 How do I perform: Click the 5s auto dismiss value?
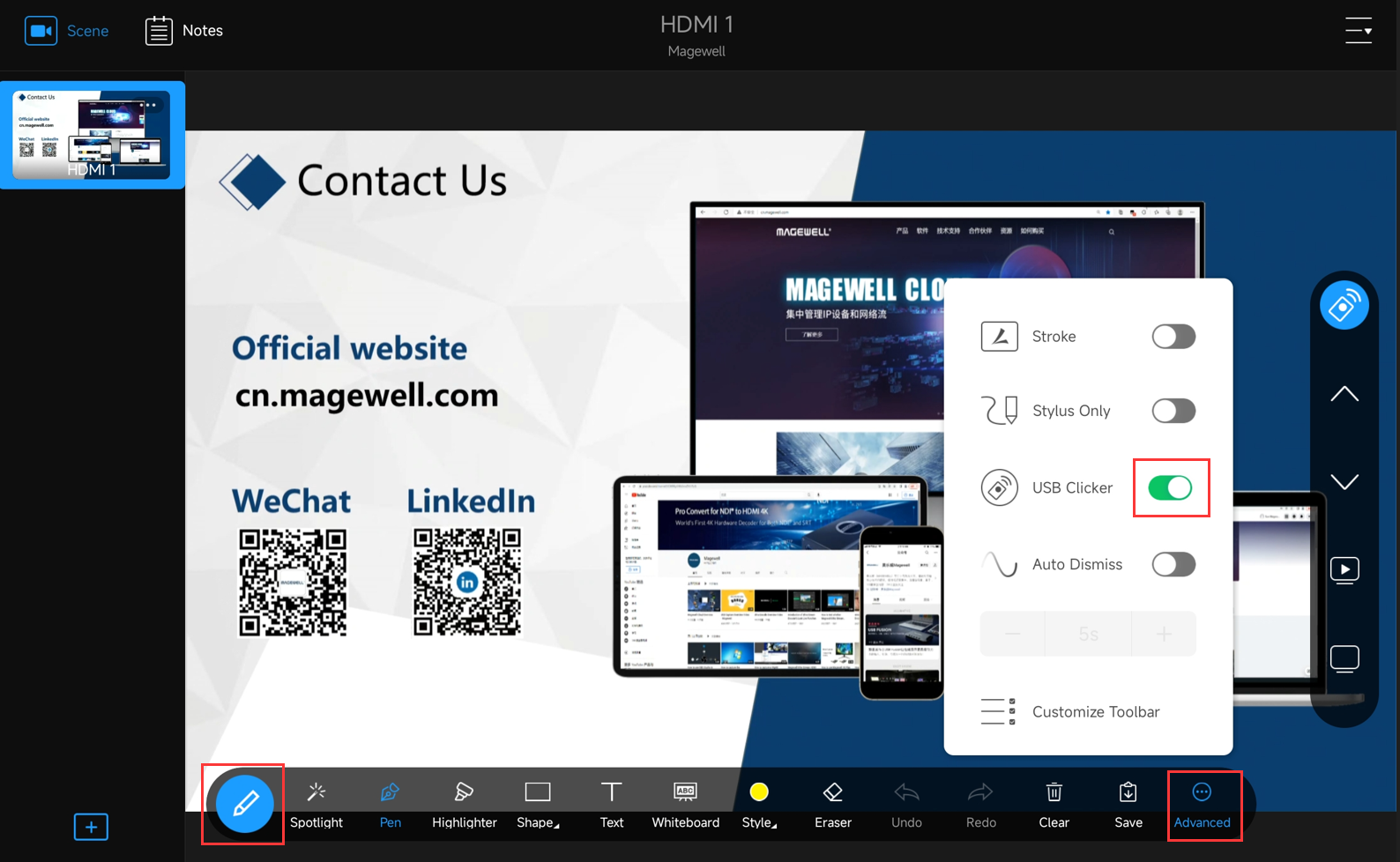tap(1089, 634)
